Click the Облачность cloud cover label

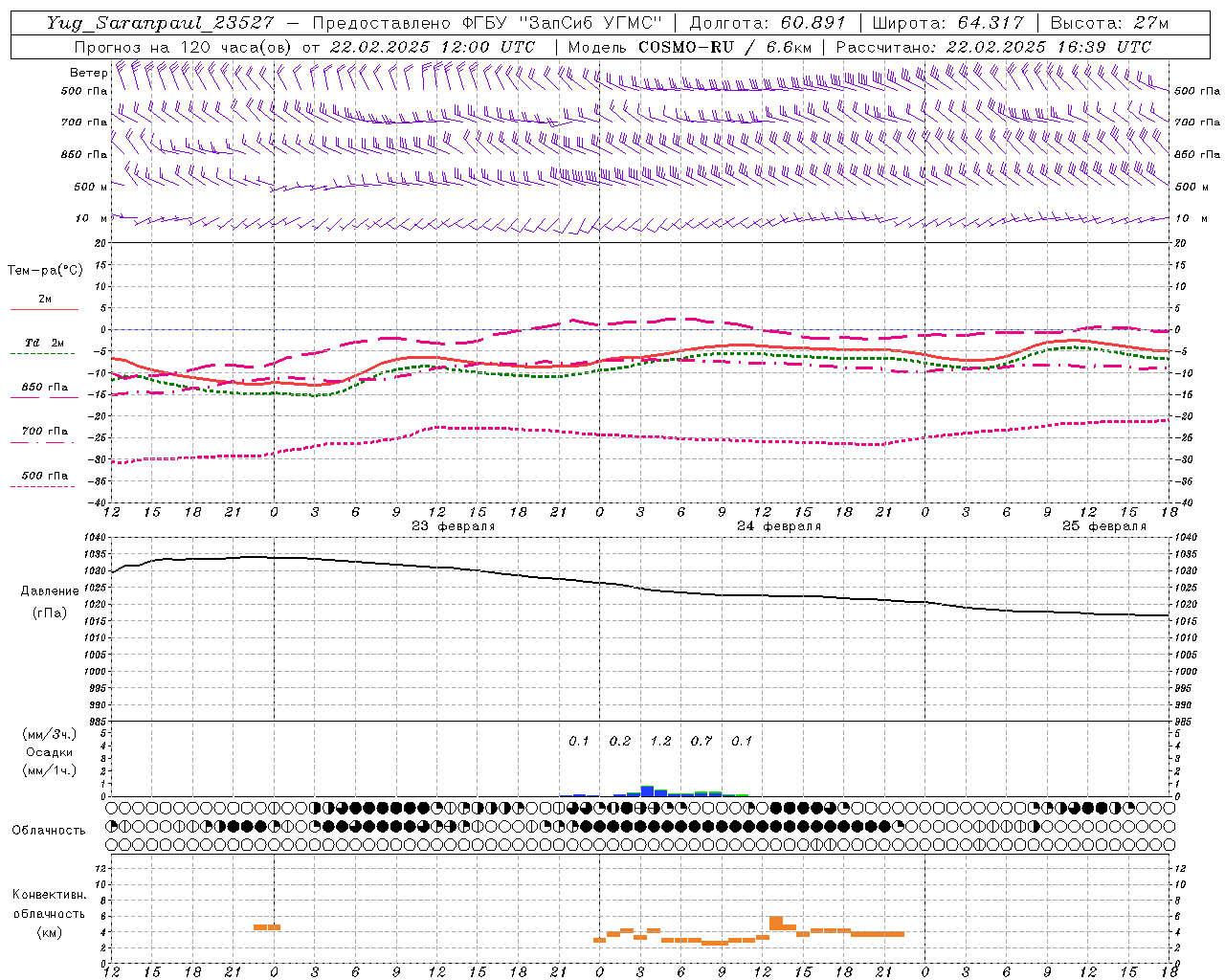[x=49, y=831]
